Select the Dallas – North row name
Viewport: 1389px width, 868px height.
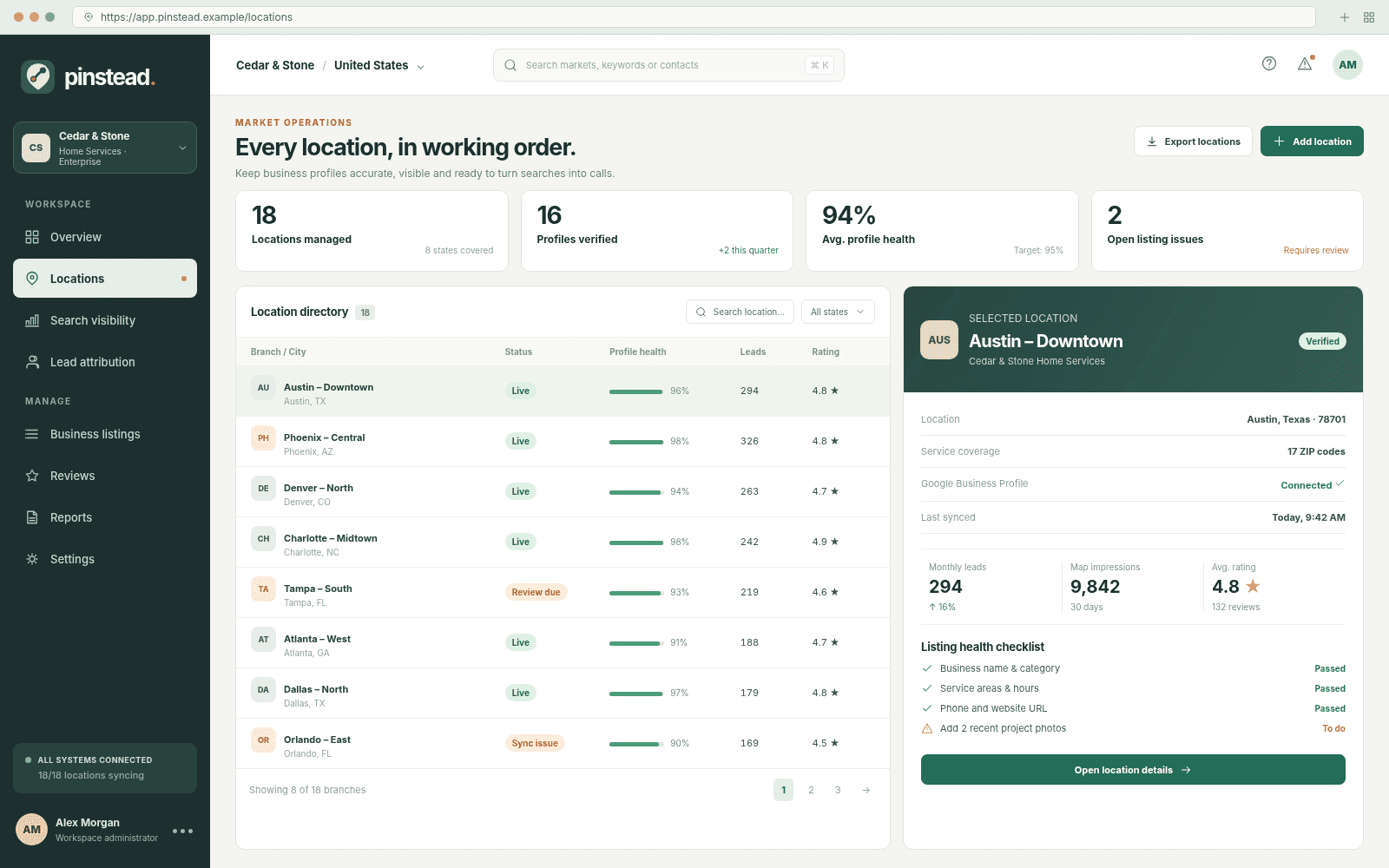(316, 689)
